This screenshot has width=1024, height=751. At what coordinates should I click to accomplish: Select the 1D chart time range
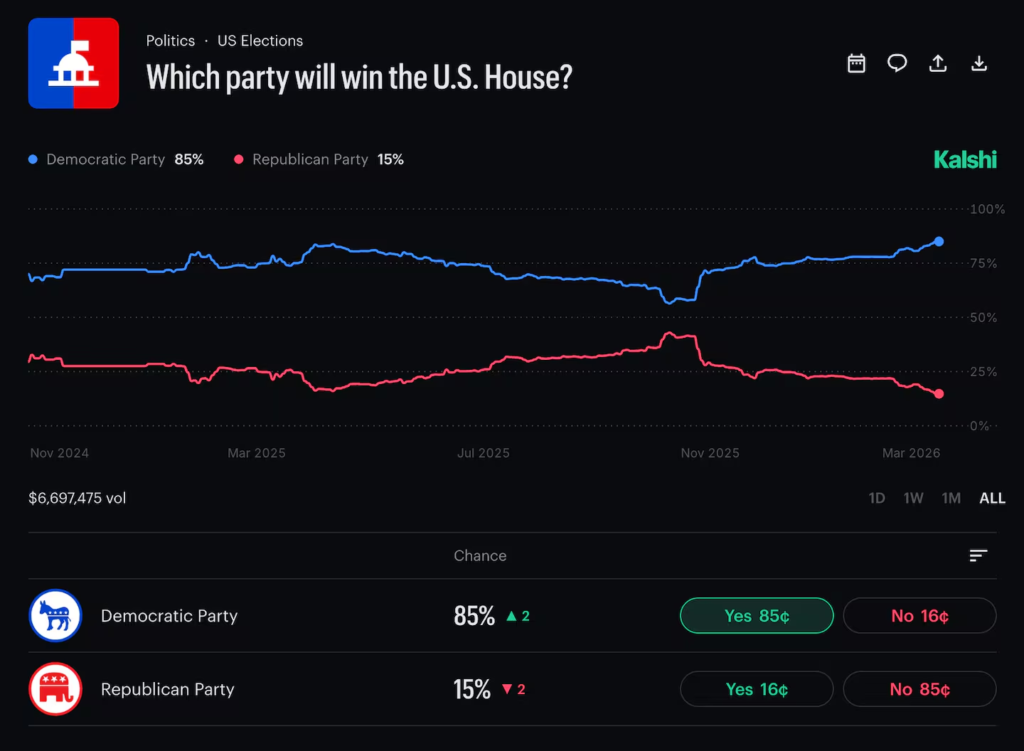pos(876,498)
